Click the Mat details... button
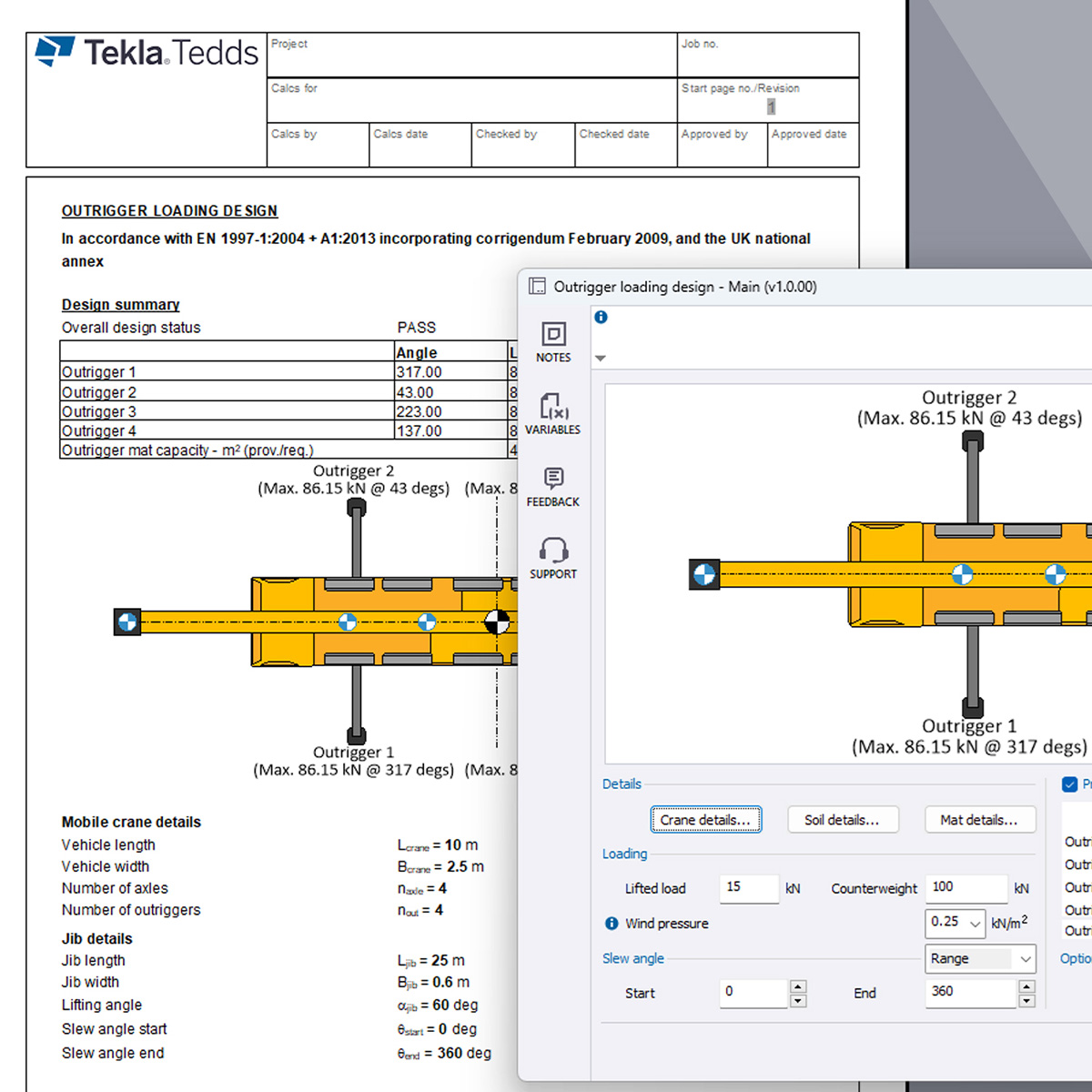 pyautogui.click(x=979, y=820)
